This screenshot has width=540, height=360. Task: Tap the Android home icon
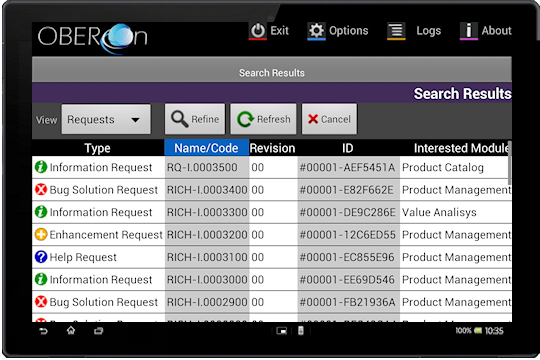click(71, 331)
